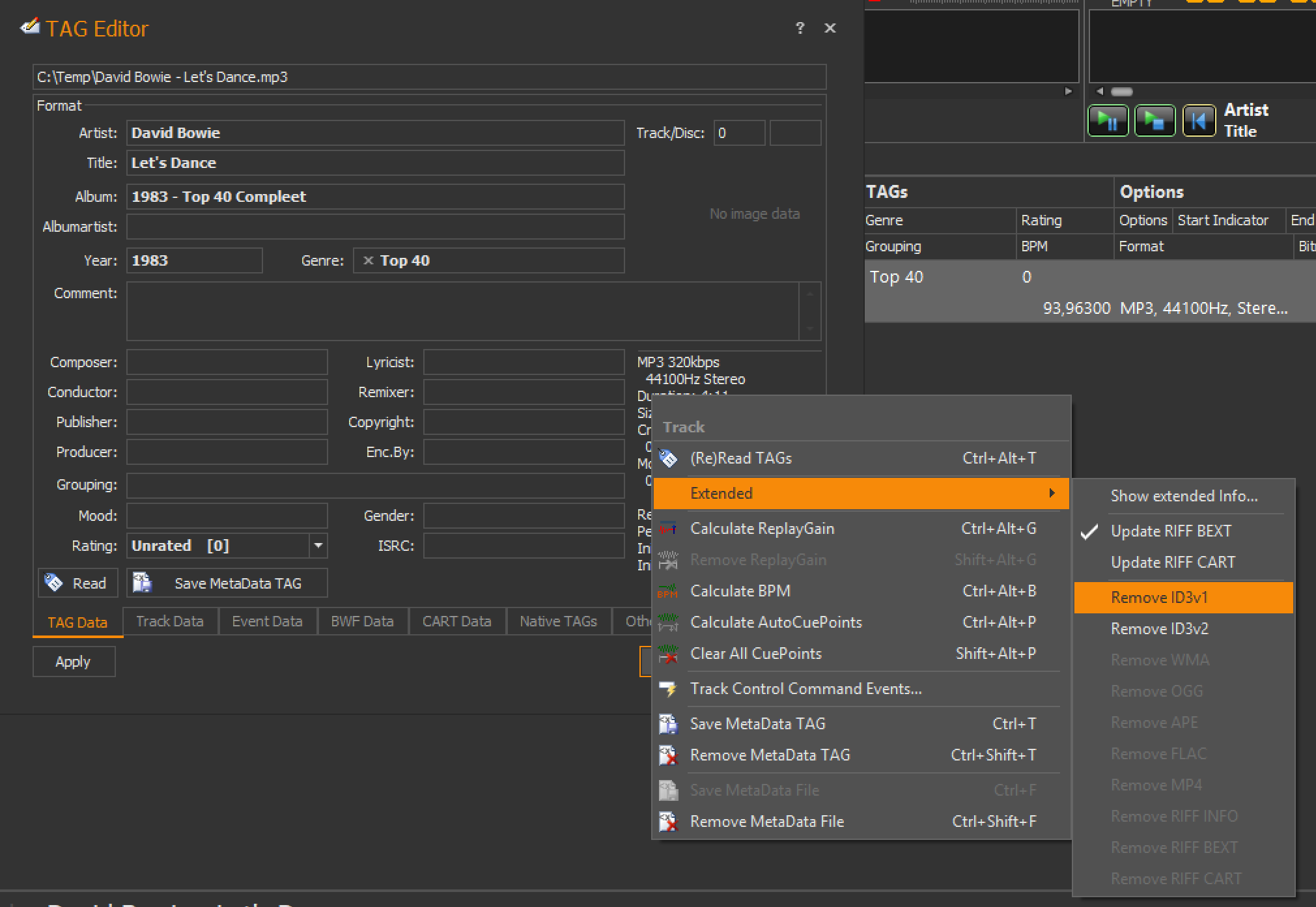Click the Clear All CuePoints icon
The width and height of the screenshot is (1316, 907).
point(668,654)
